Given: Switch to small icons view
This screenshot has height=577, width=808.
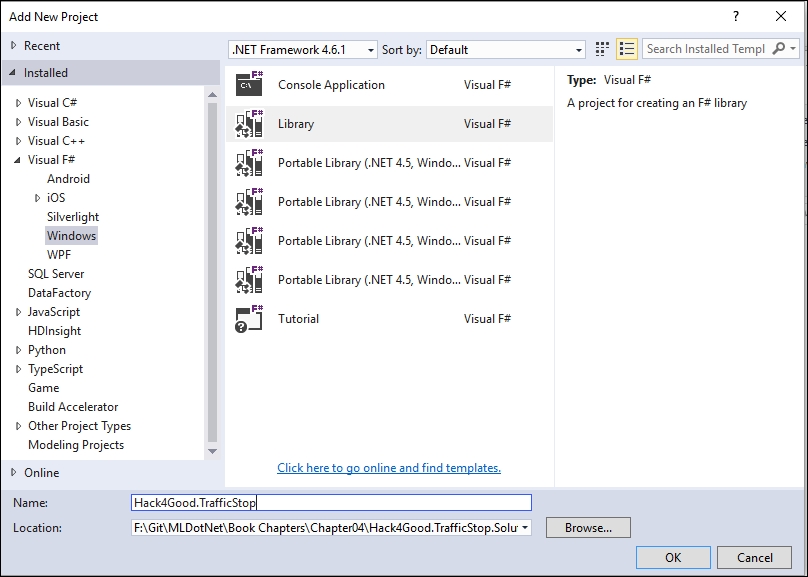Looking at the screenshot, I should pyautogui.click(x=602, y=49).
